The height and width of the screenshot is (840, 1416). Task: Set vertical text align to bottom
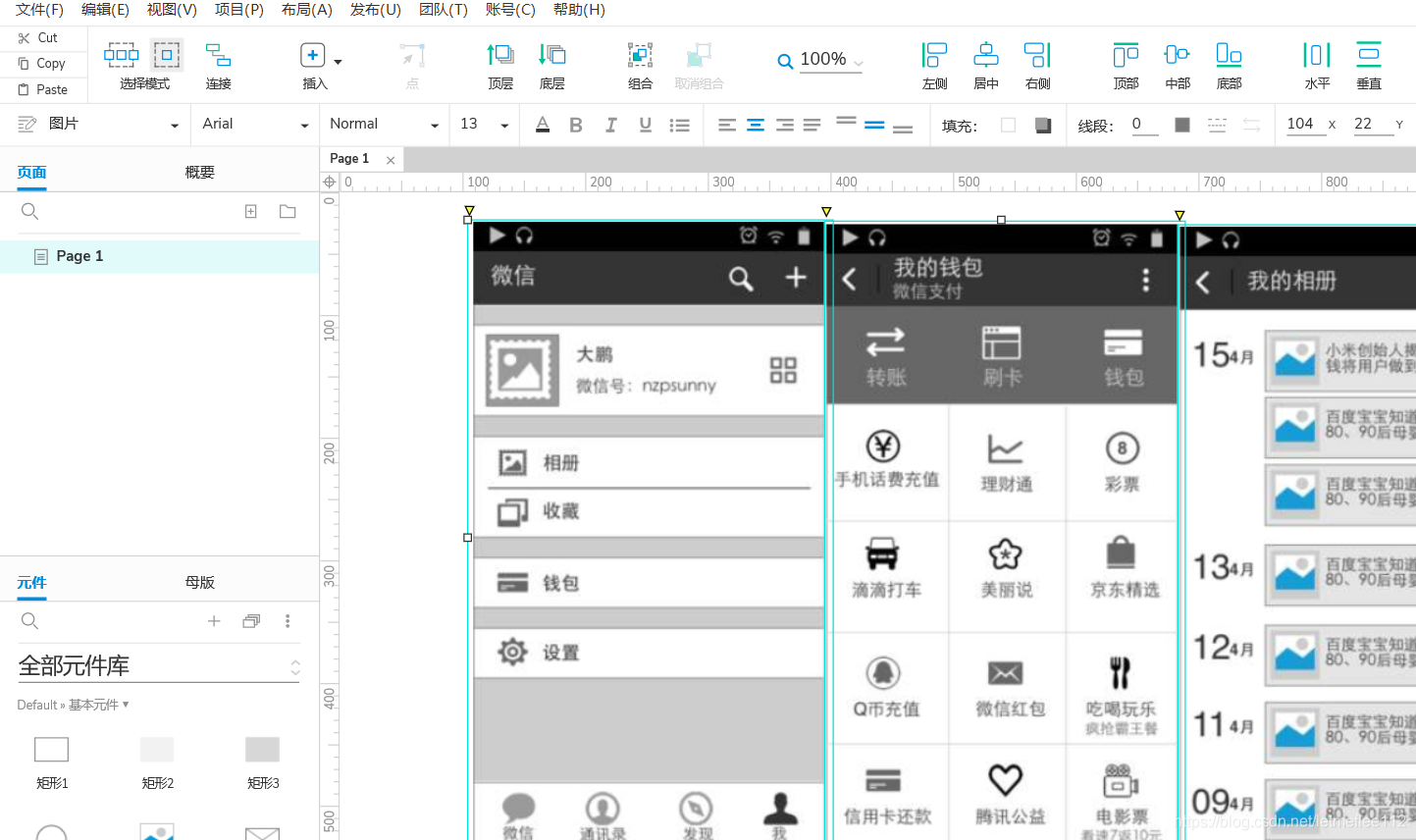(x=903, y=128)
